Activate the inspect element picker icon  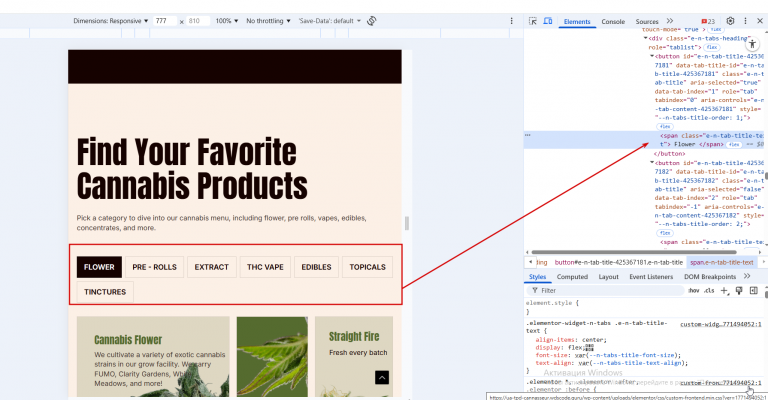tap(533, 21)
